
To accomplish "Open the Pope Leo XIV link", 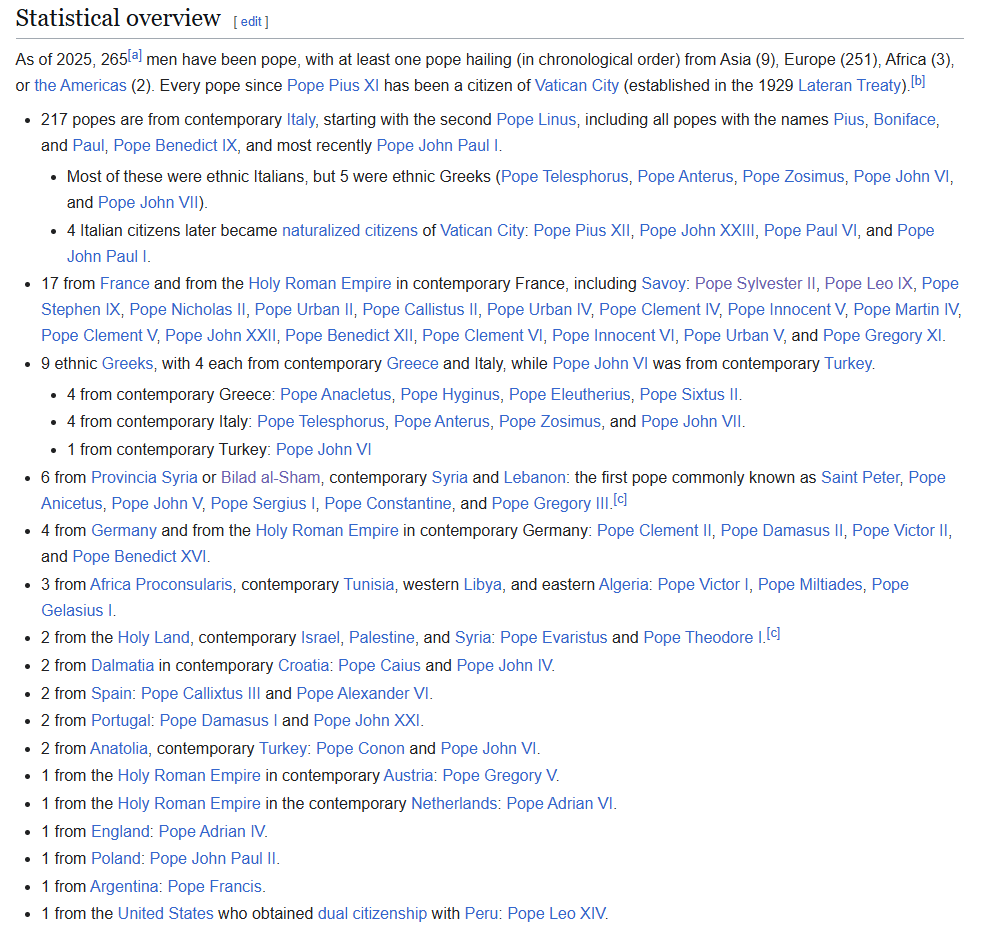I will [x=556, y=914].
